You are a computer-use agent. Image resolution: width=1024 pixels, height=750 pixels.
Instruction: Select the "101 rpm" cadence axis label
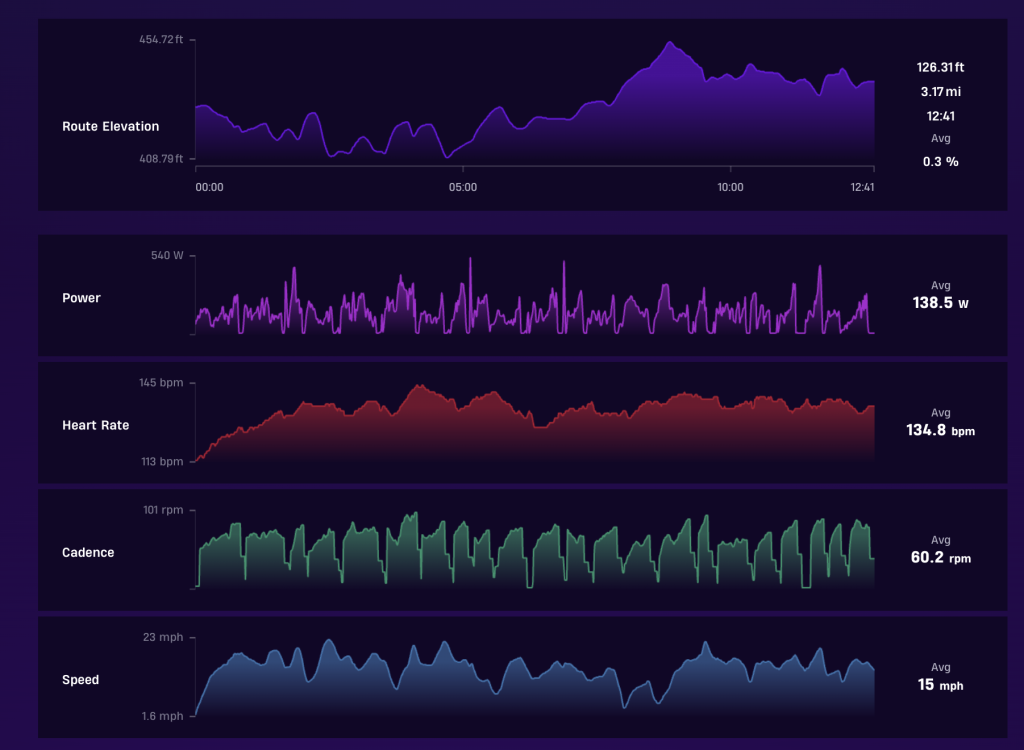163,510
